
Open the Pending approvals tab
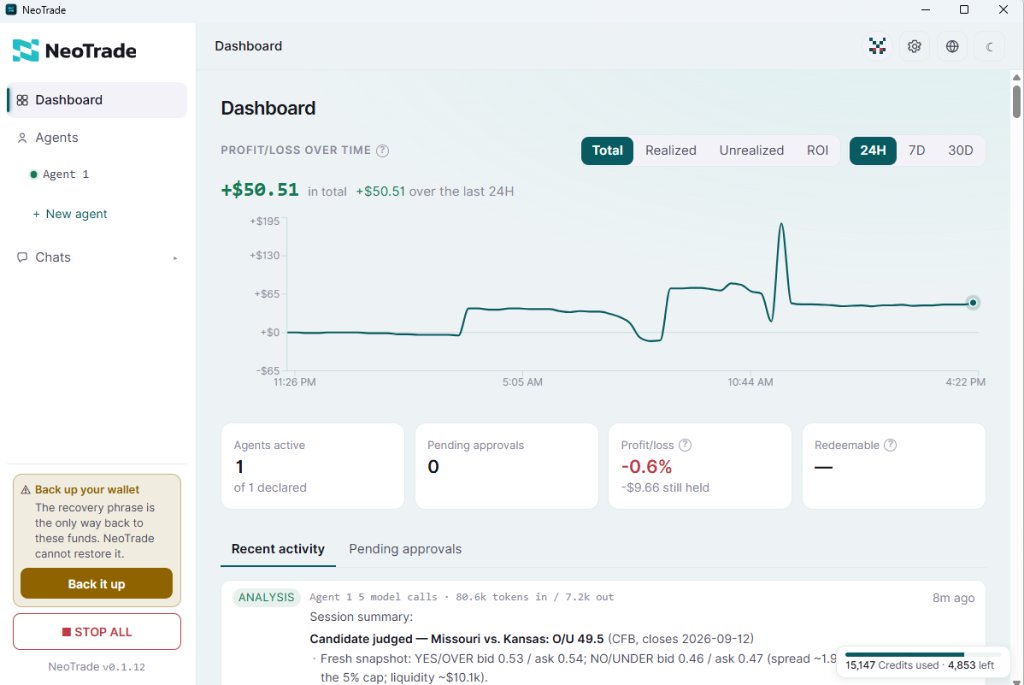(x=405, y=549)
